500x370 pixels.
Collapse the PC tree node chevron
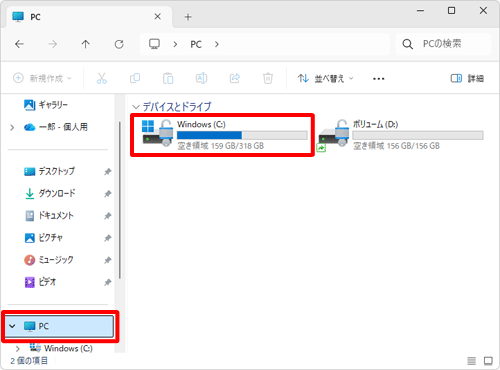[12, 326]
